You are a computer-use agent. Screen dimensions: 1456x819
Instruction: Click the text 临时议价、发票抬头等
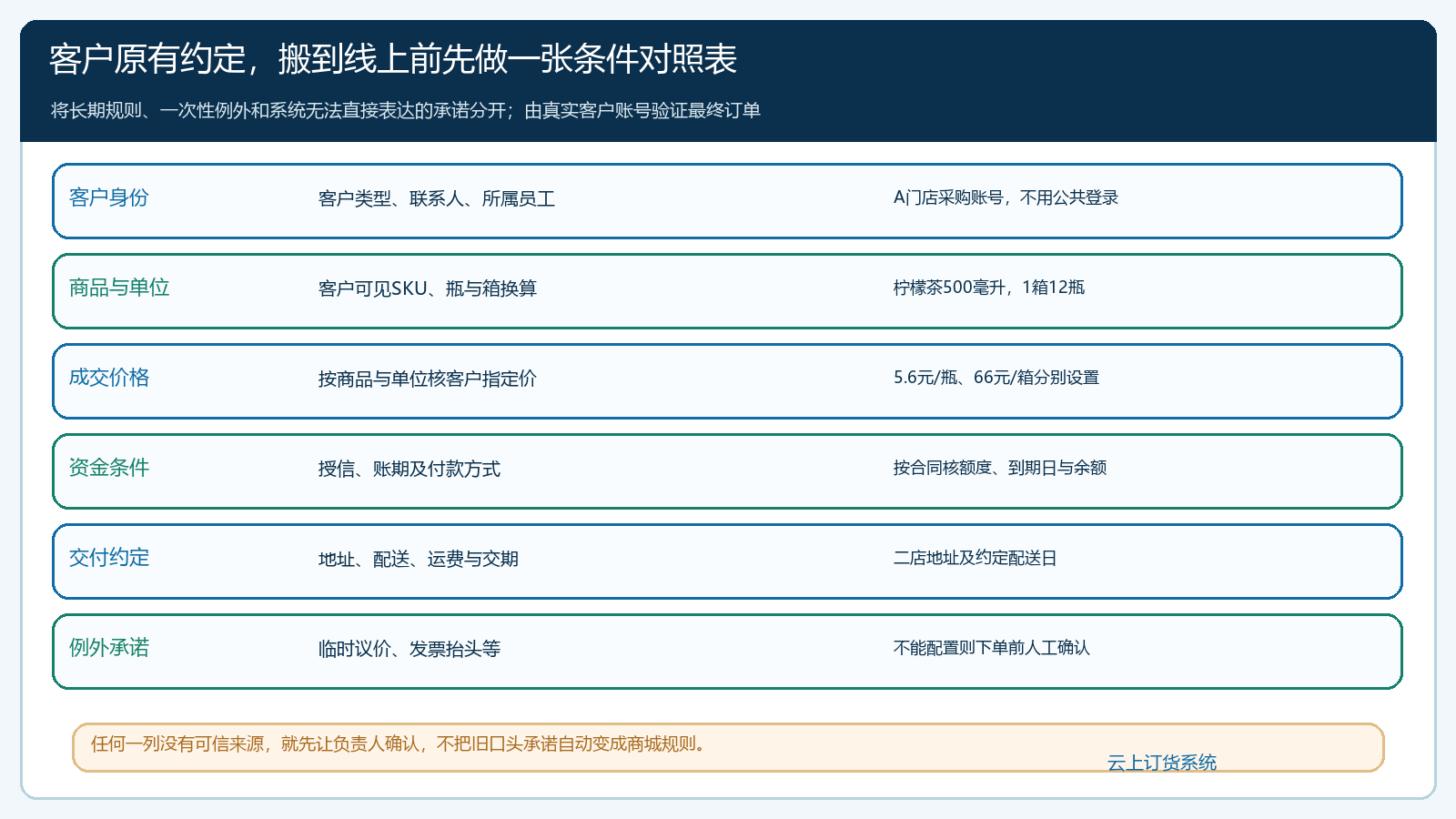(409, 649)
